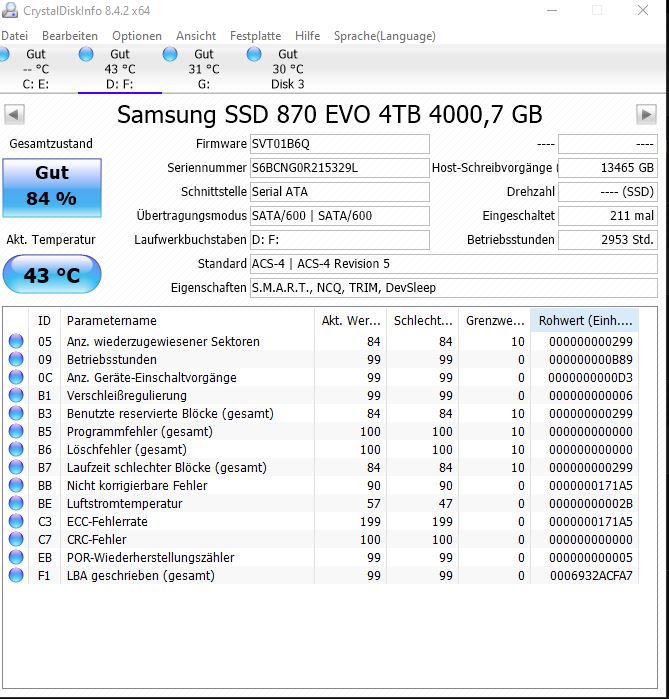Select the Anz. wiederzugewiesener Sektoren row
The image size is (669, 699).
click(321, 341)
